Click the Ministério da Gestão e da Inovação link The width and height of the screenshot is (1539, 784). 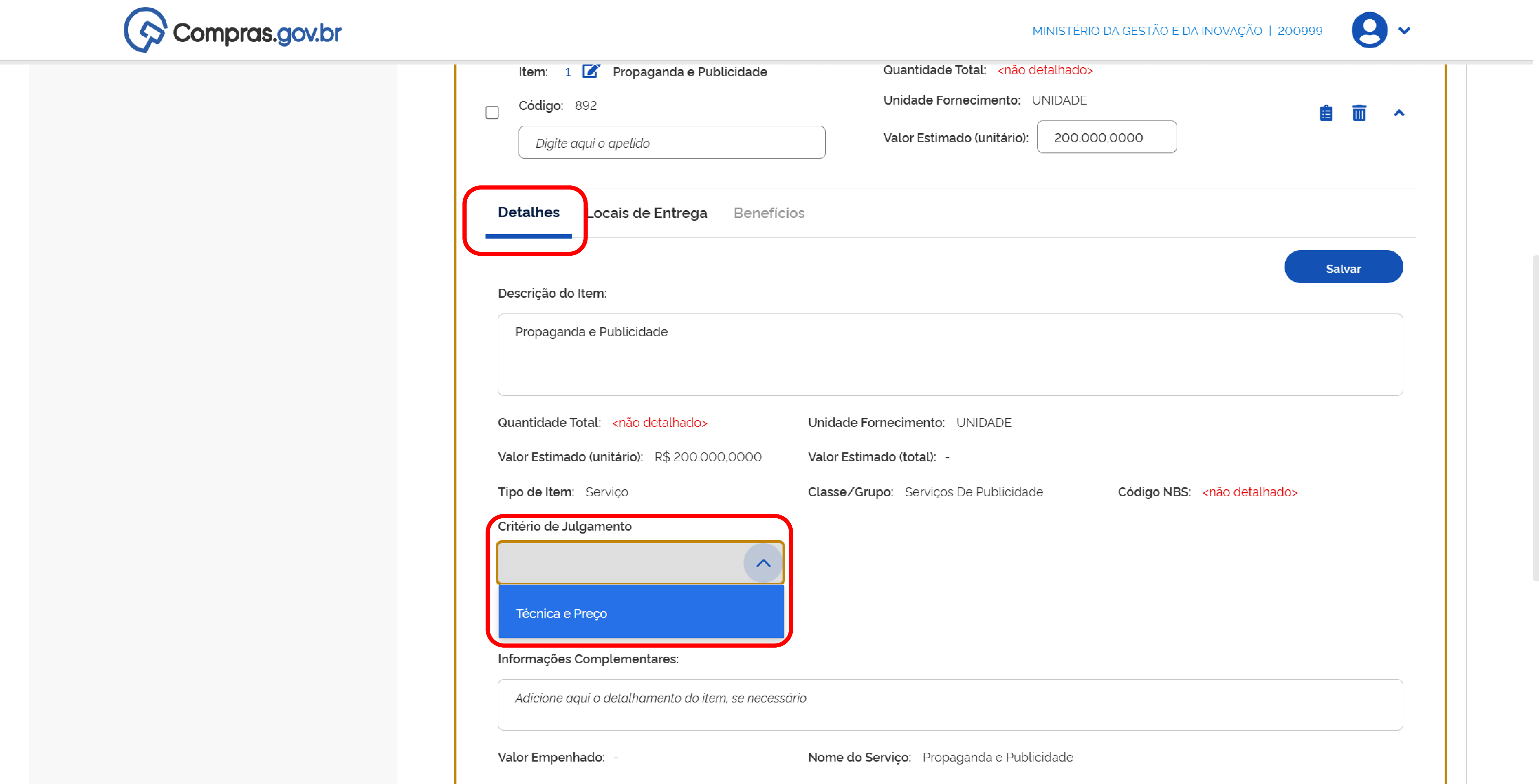click(1147, 31)
